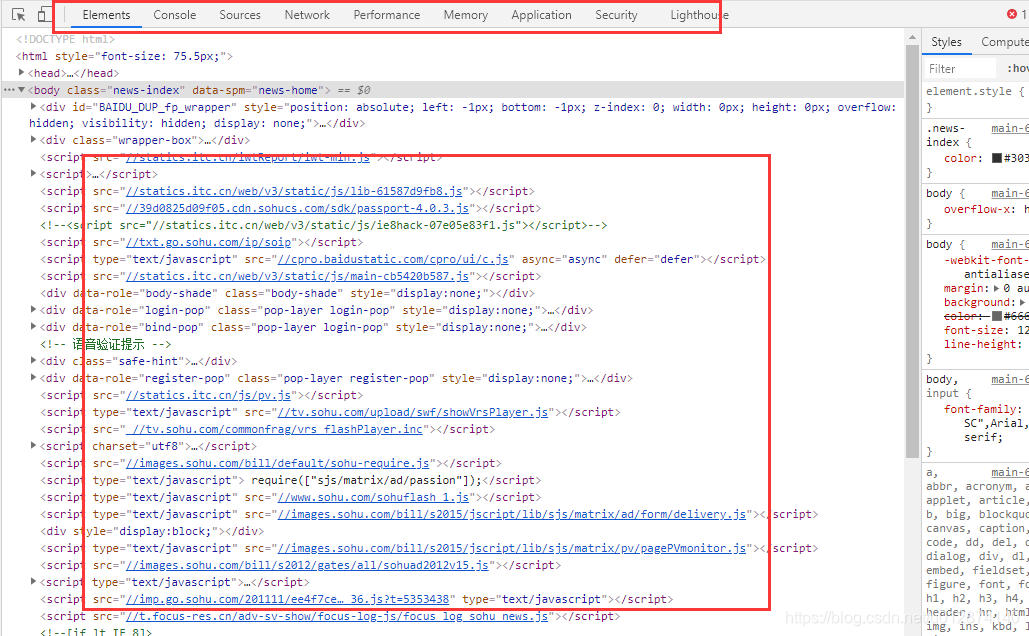Click the Elements panel scroll-up arrow
The height and width of the screenshot is (636, 1029).
tap(912, 38)
